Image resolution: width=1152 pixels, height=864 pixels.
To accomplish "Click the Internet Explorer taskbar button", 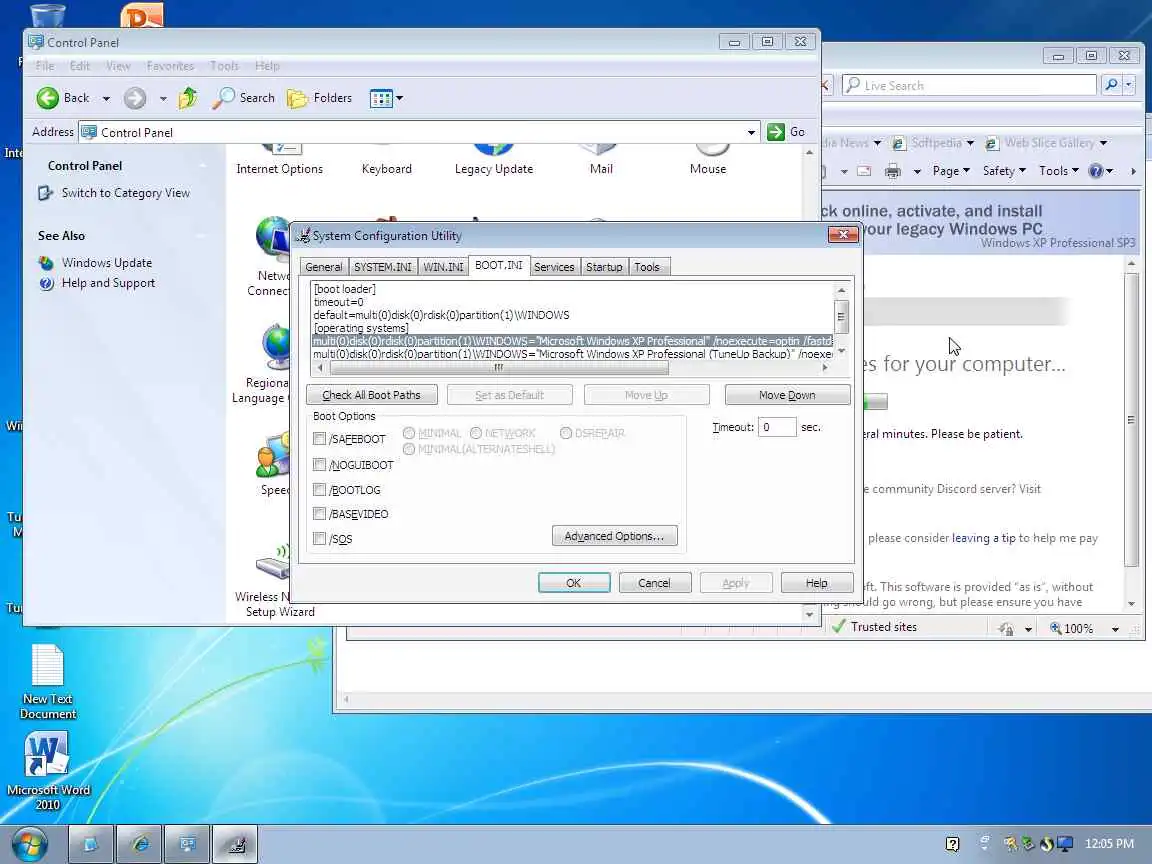I will coord(139,844).
